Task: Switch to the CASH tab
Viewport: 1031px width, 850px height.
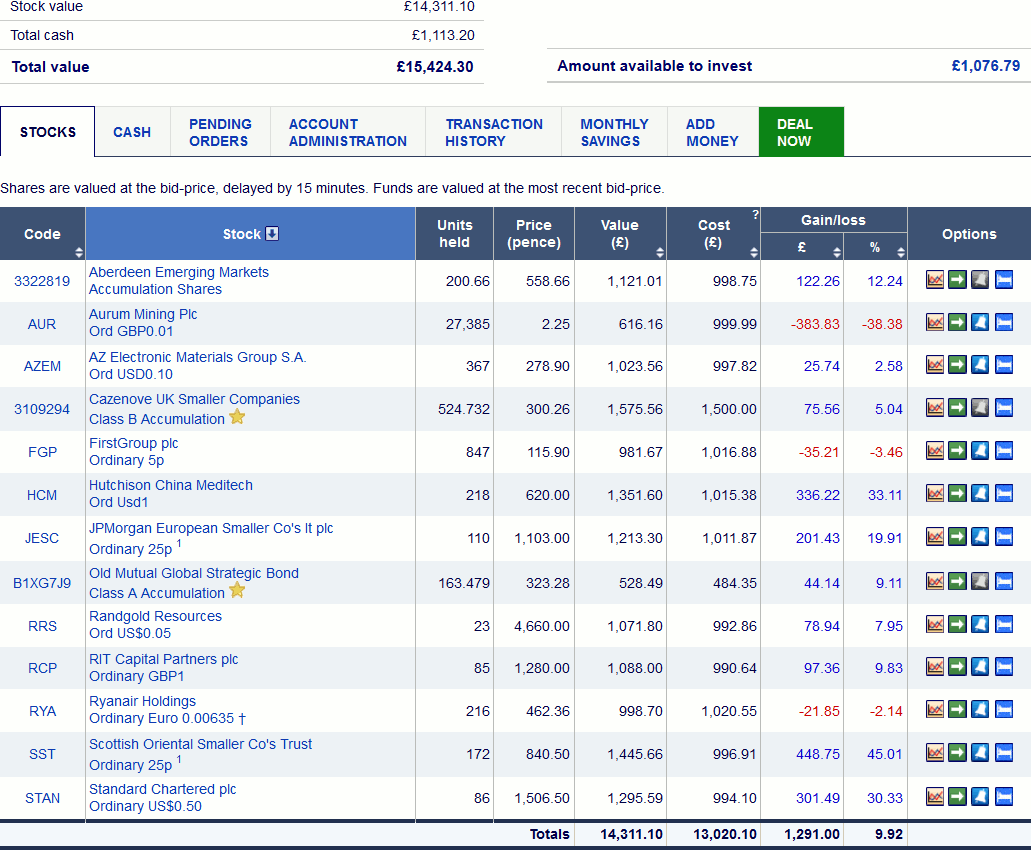Action: tap(132, 132)
